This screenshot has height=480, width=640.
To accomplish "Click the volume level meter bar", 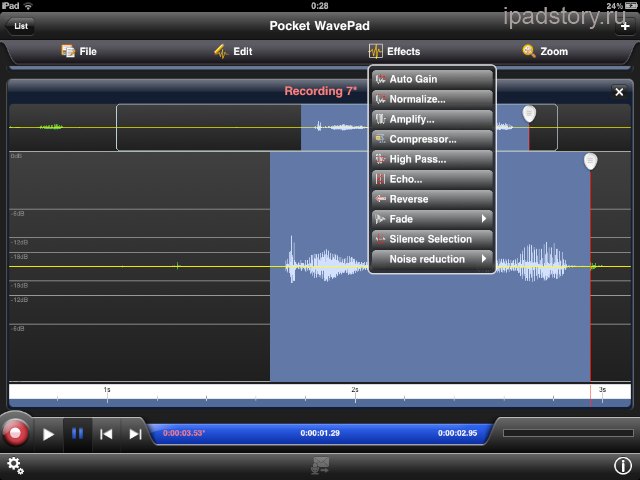I will coord(568,433).
